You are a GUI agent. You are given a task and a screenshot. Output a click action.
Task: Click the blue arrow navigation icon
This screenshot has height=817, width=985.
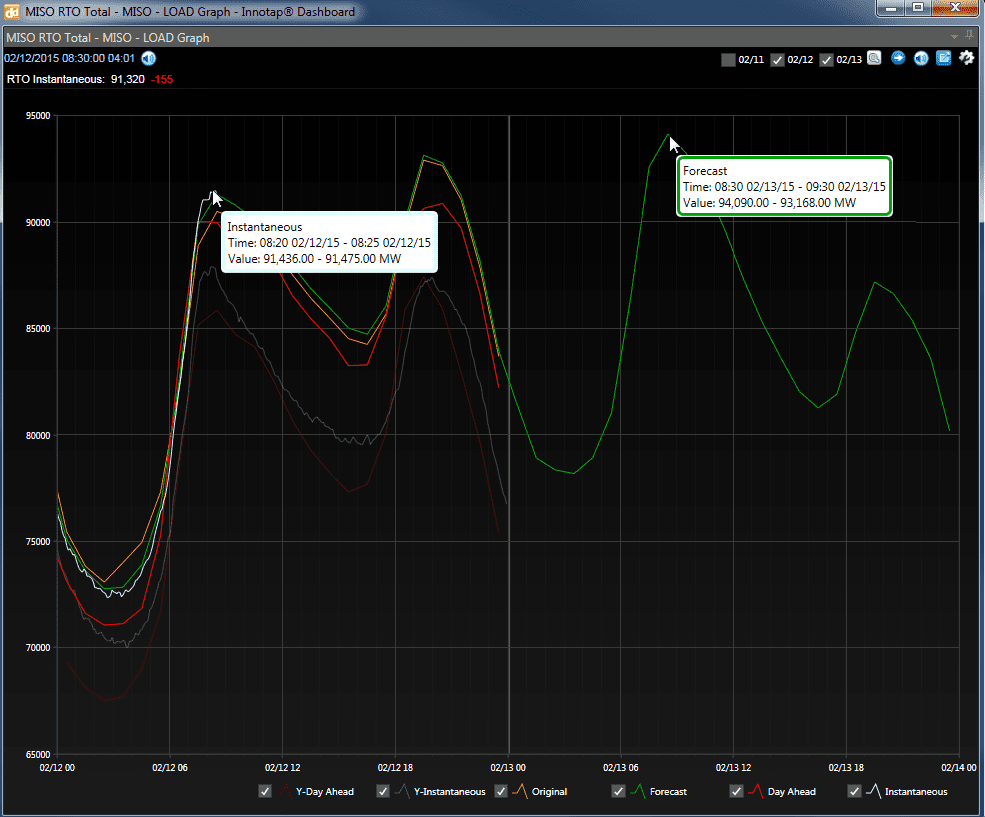(898, 58)
